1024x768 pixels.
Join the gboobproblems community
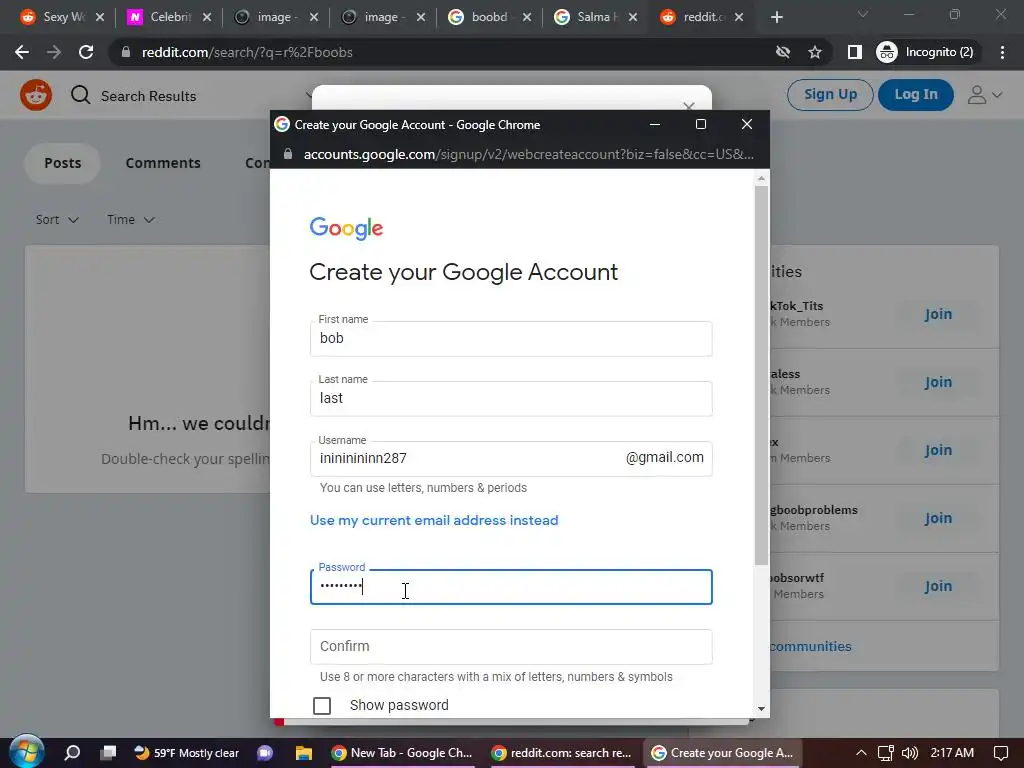(938, 518)
